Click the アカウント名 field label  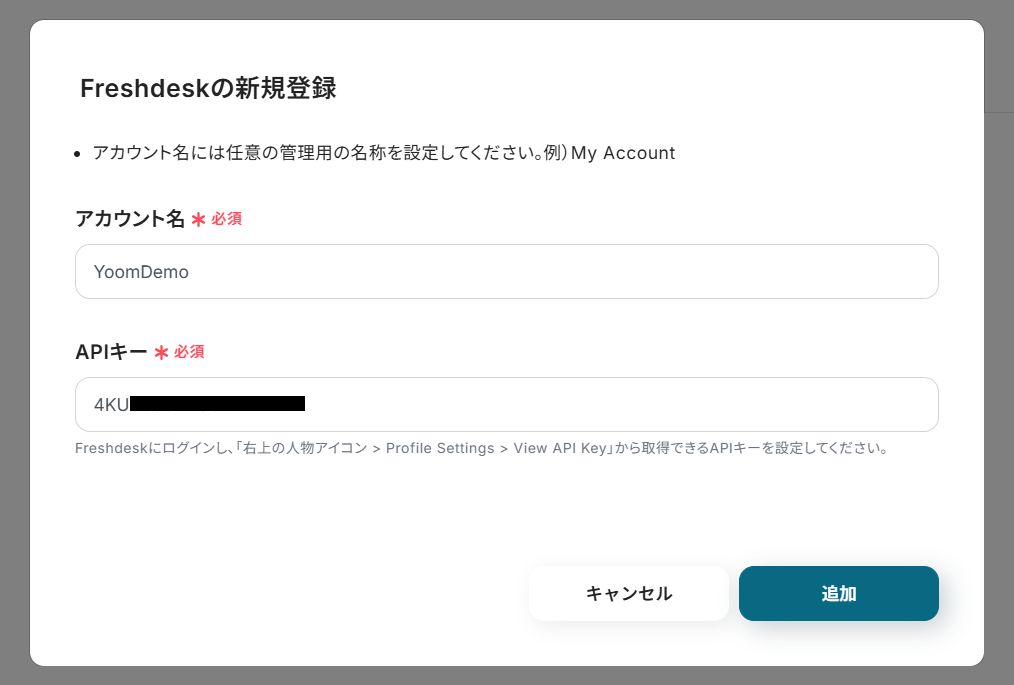[x=130, y=218]
